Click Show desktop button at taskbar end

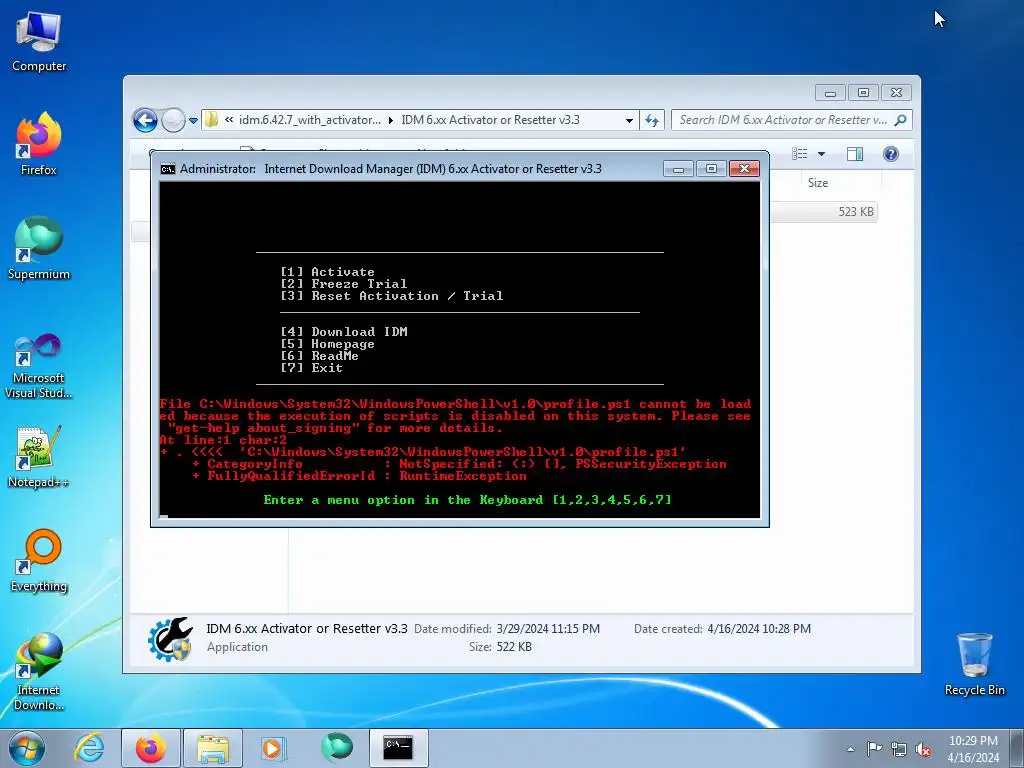[x=1017, y=748]
